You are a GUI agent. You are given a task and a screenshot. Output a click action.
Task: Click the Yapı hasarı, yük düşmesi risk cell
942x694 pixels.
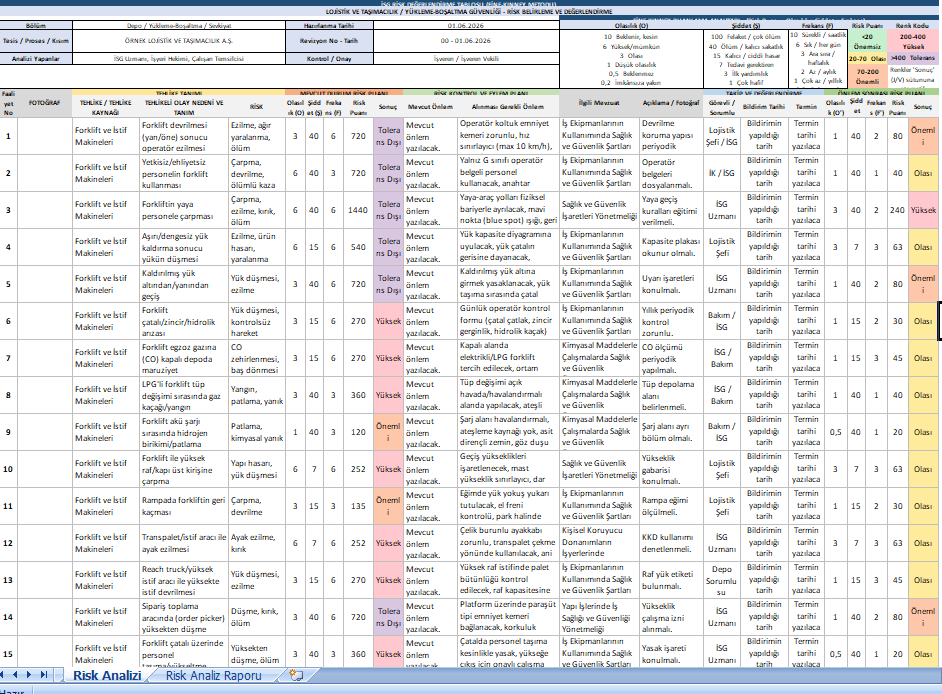[257, 469]
